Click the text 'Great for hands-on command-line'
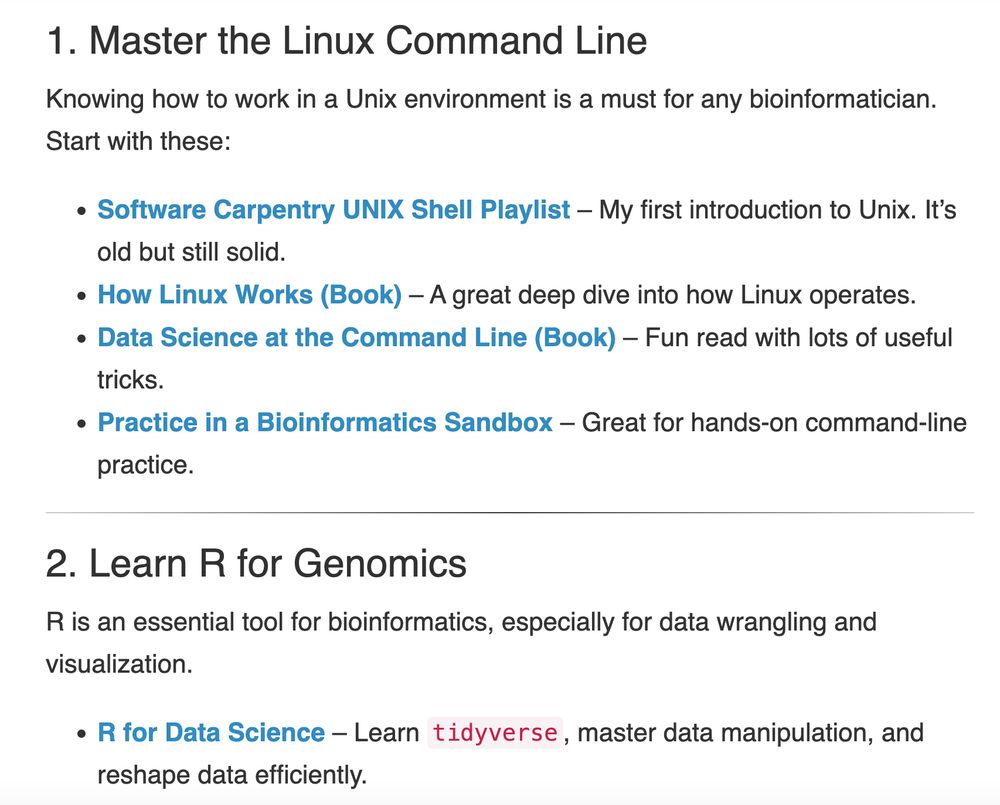 point(774,422)
